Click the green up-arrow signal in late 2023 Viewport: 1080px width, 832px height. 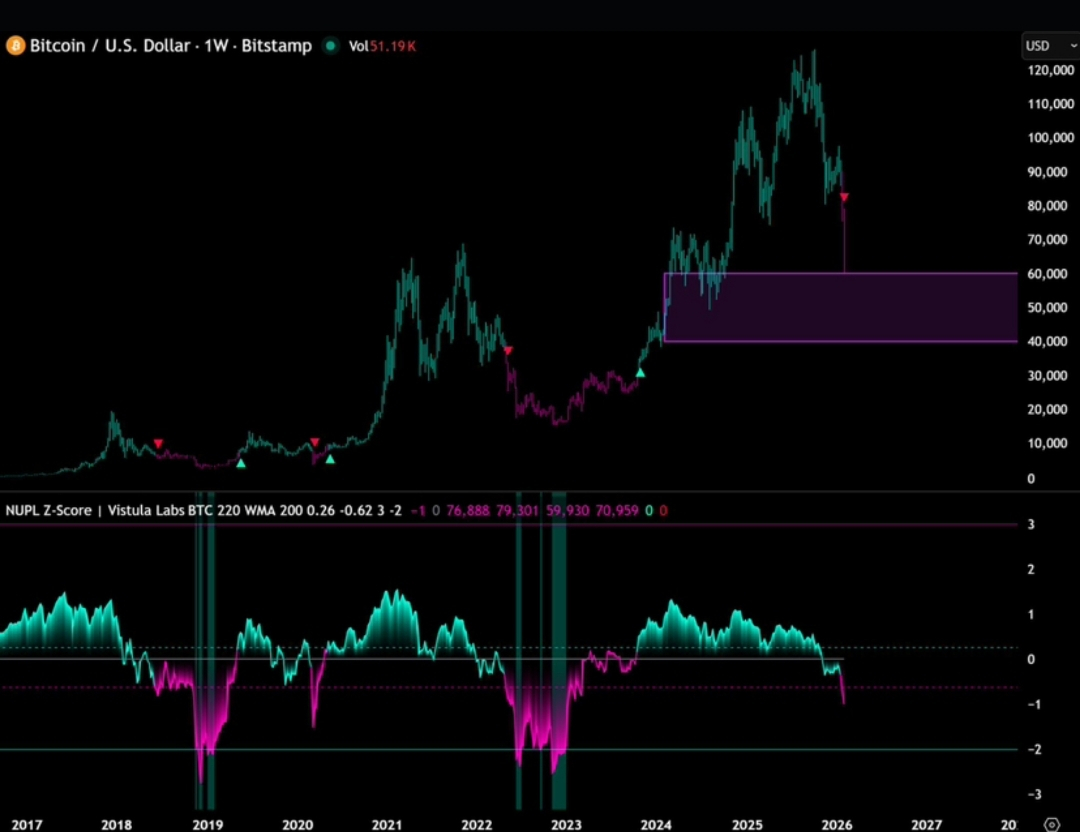[x=641, y=373]
